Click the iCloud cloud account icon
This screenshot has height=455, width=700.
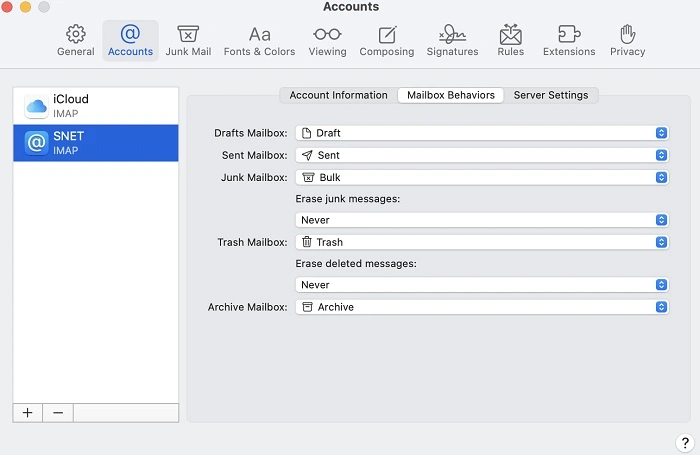[37, 106]
